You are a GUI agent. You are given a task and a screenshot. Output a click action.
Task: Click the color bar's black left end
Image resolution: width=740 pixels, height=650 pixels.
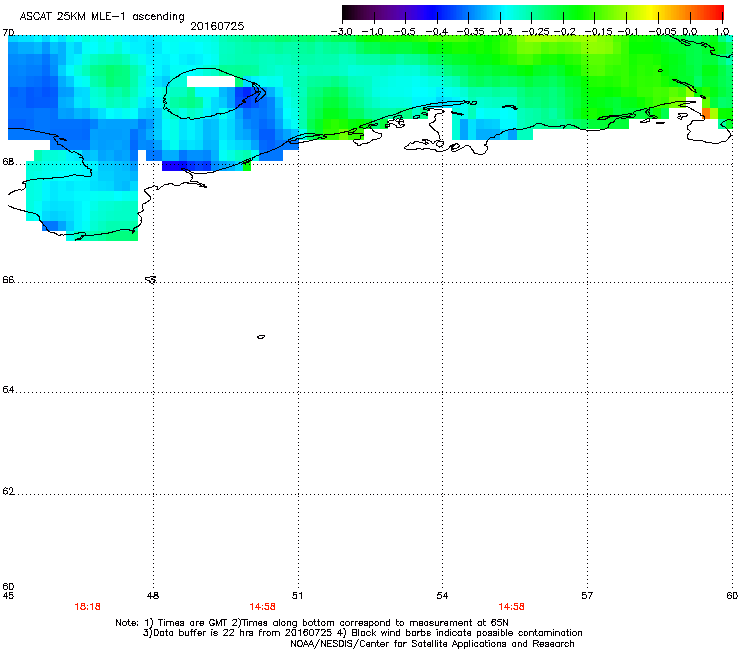348,13
